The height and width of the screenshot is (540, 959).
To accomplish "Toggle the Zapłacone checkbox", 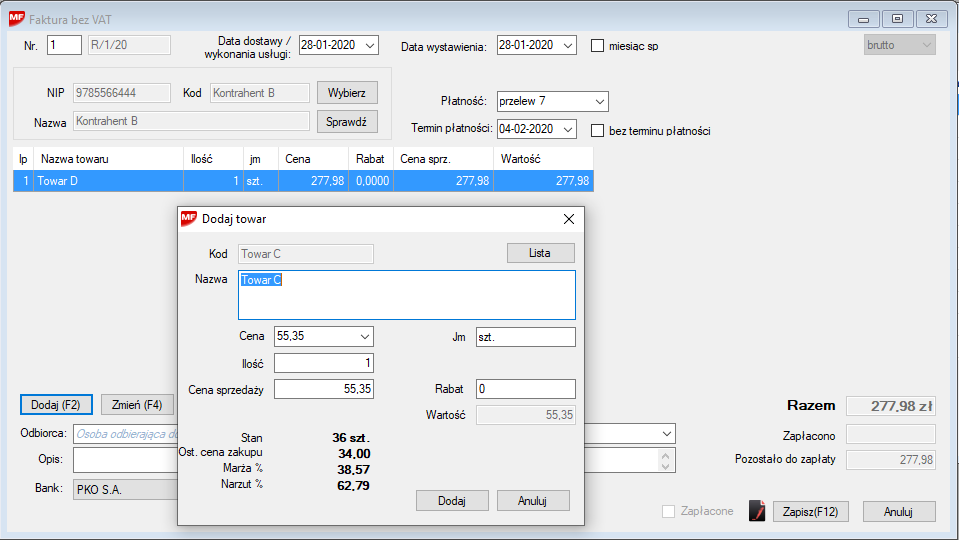I will coord(669,511).
